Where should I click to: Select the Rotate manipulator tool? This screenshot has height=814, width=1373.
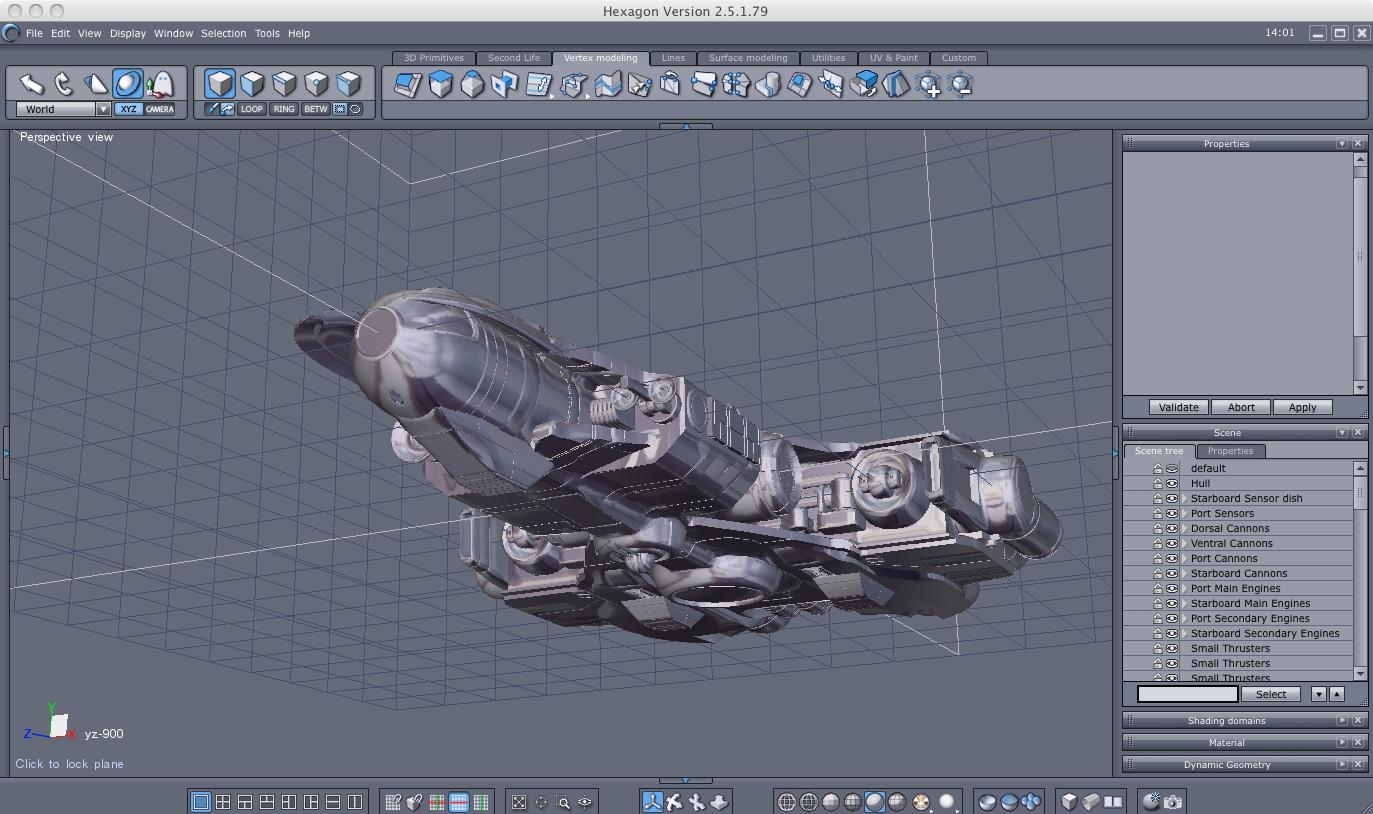(64, 84)
